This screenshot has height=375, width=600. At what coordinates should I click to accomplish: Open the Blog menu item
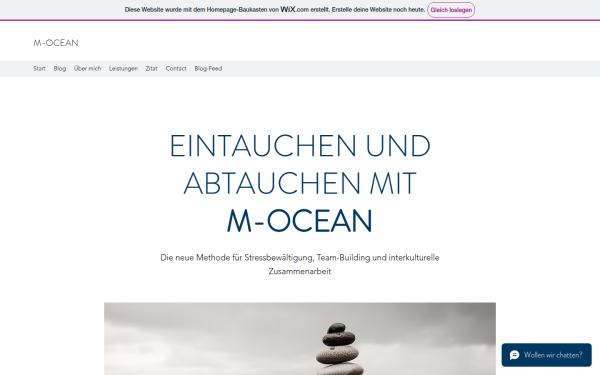click(60, 68)
